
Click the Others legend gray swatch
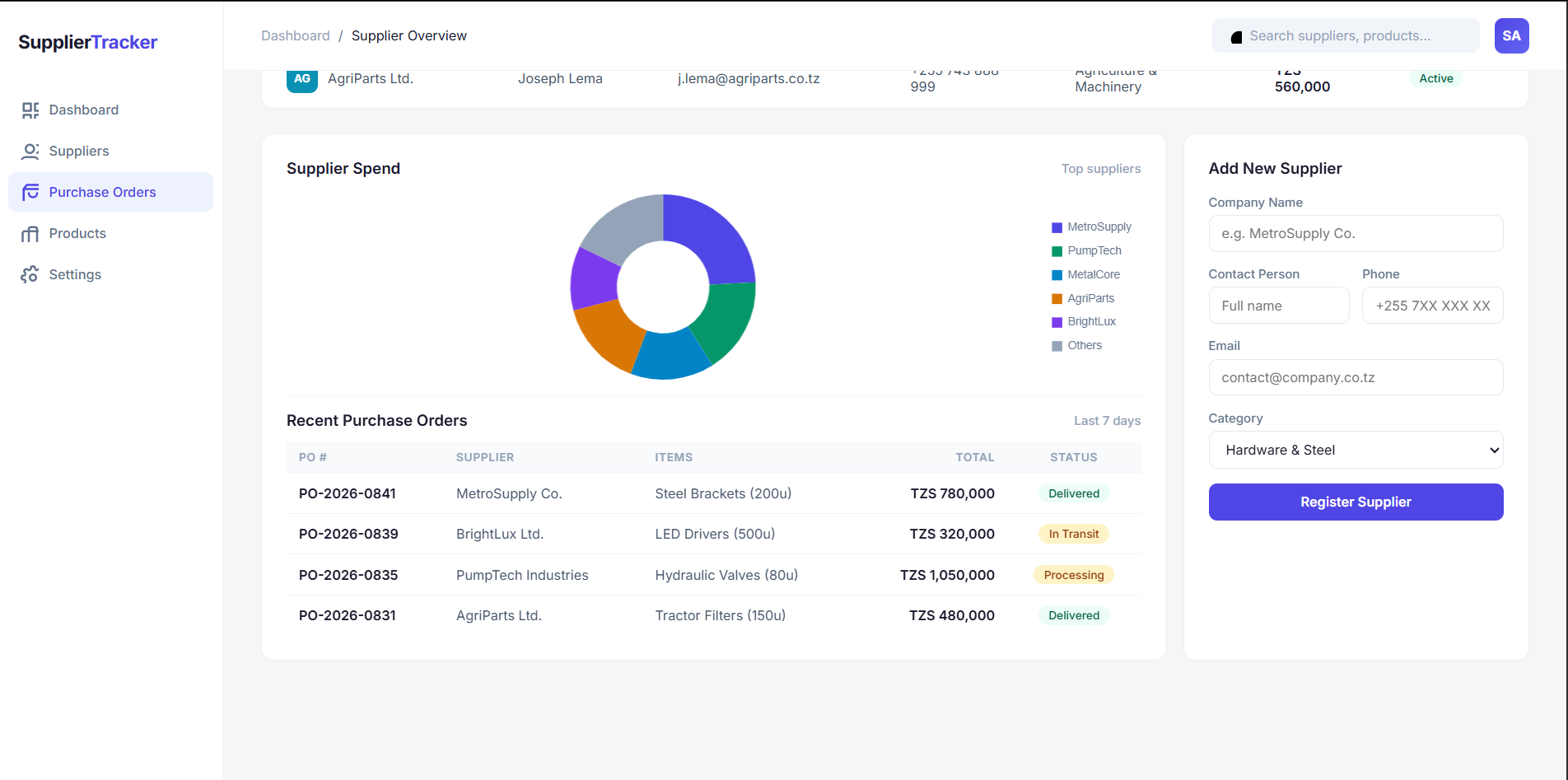click(x=1057, y=346)
